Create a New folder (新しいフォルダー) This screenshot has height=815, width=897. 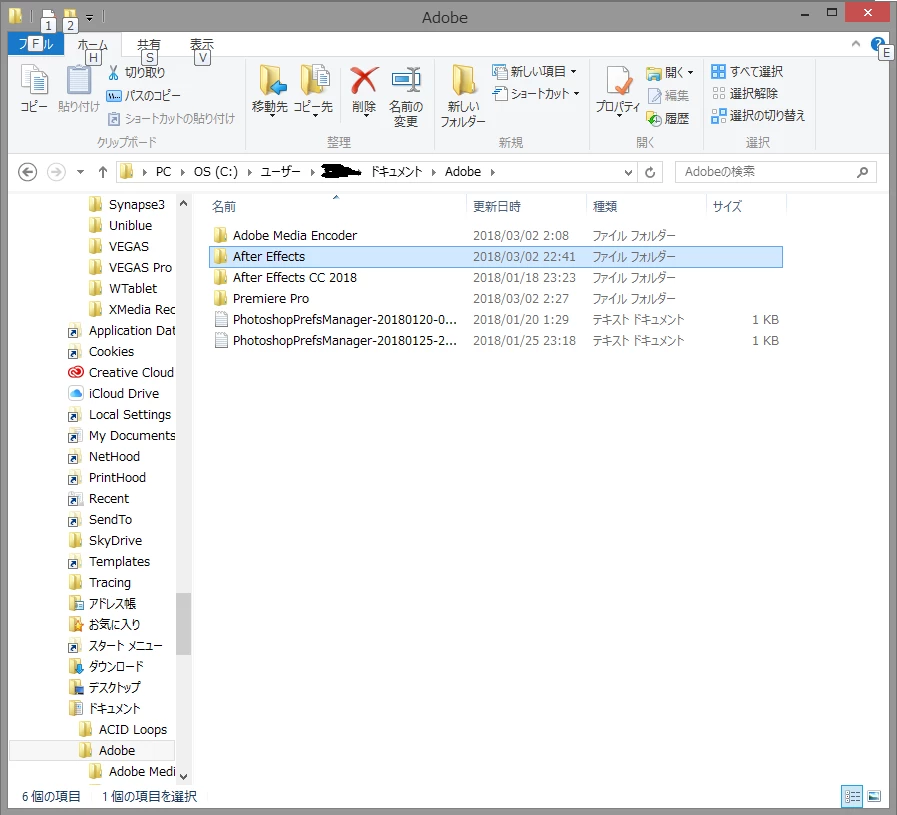point(463,96)
